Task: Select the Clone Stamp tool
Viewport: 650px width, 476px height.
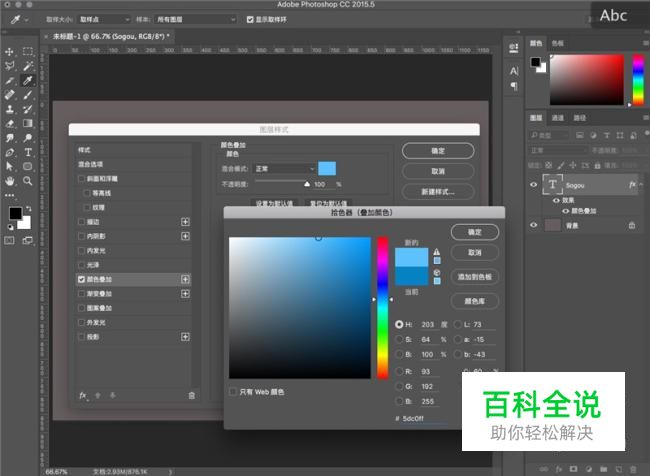Action: (9, 109)
